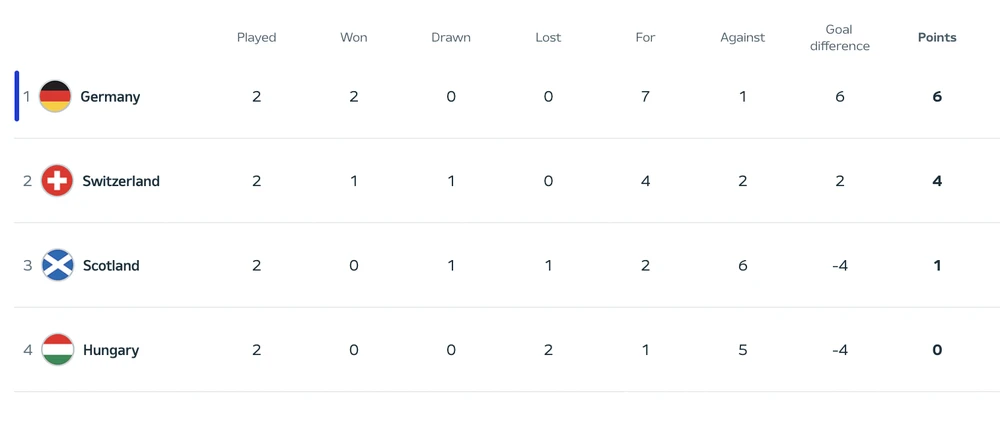Click Switzerland's points value of 4
Image resolution: width=1000 pixels, height=425 pixels.
pyautogui.click(x=937, y=181)
